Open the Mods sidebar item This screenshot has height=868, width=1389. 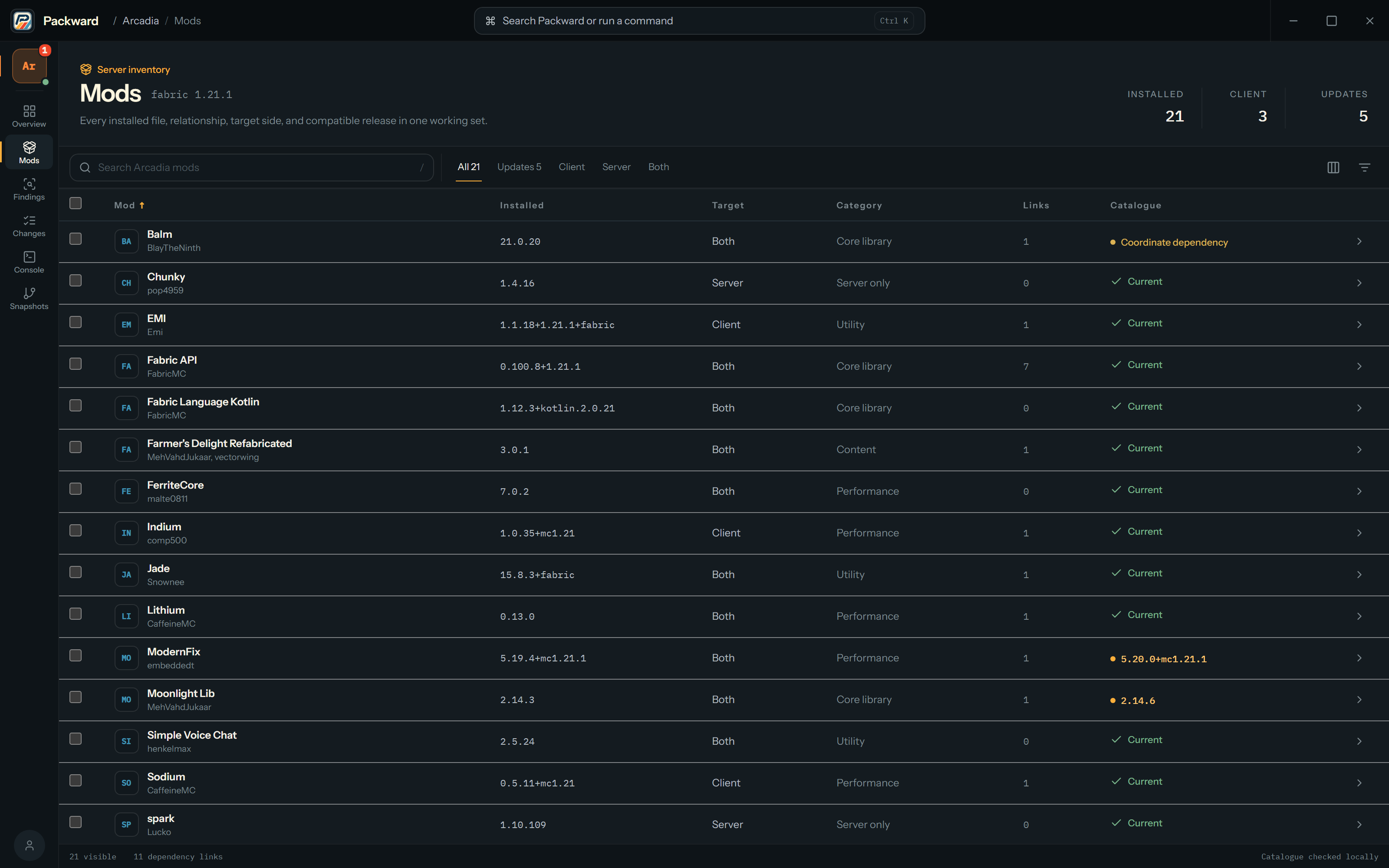point(29,152)
